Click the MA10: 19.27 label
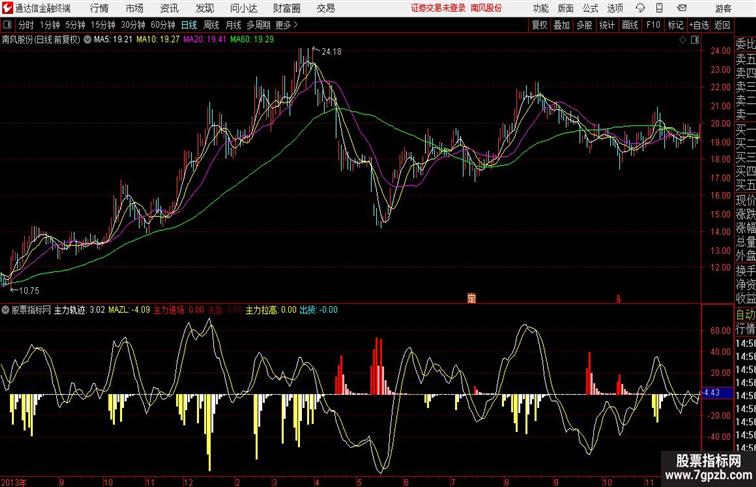Screen dimensions: 756x487 pyautogui.click(x=158, y=40)
